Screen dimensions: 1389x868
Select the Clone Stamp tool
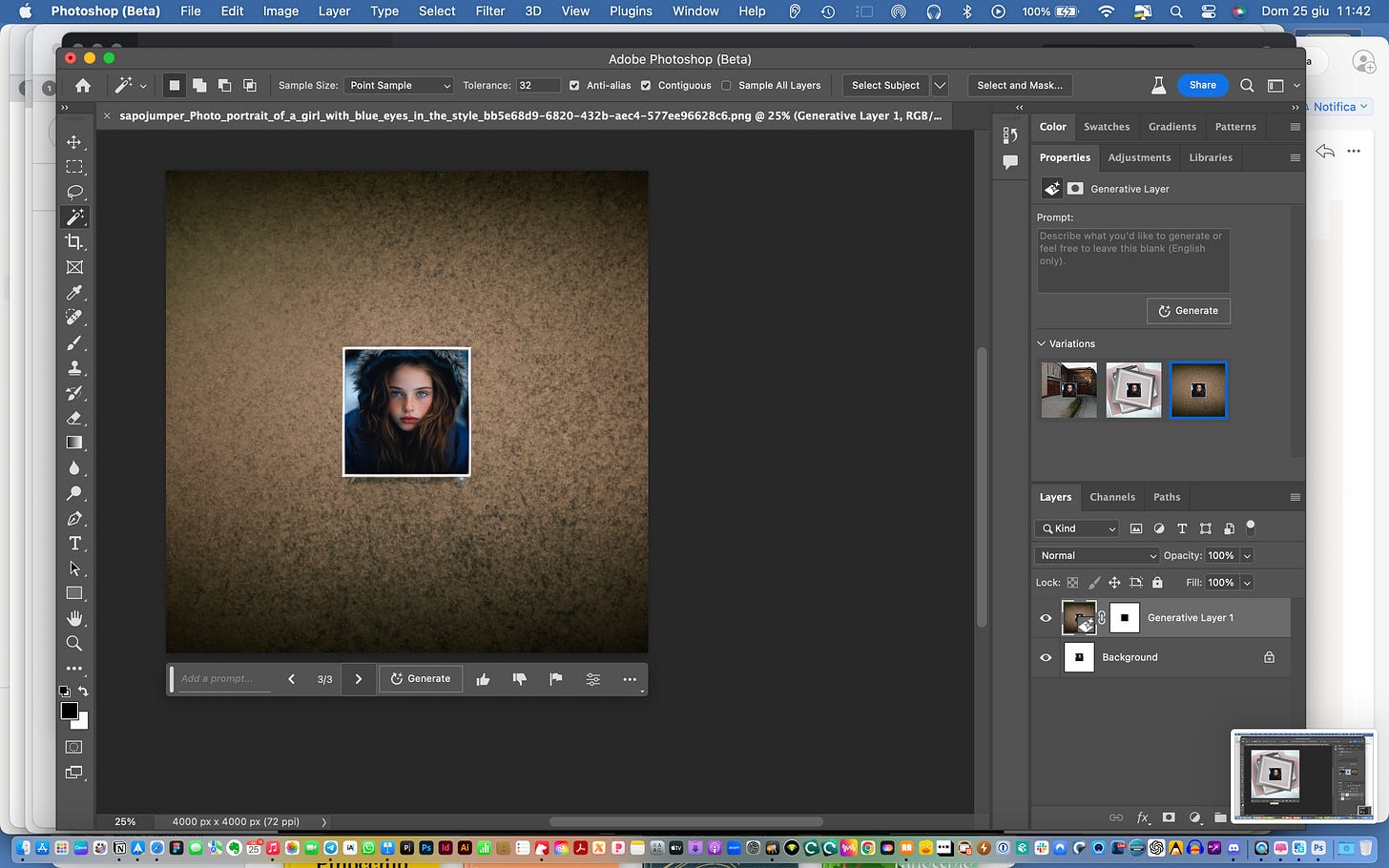point(74,368)
